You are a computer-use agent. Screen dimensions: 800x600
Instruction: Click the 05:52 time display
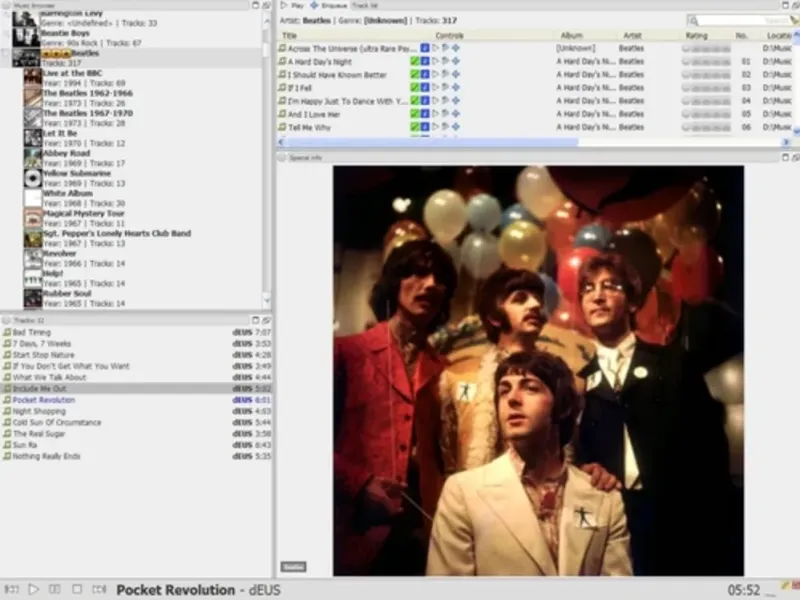tap(744, 590)
